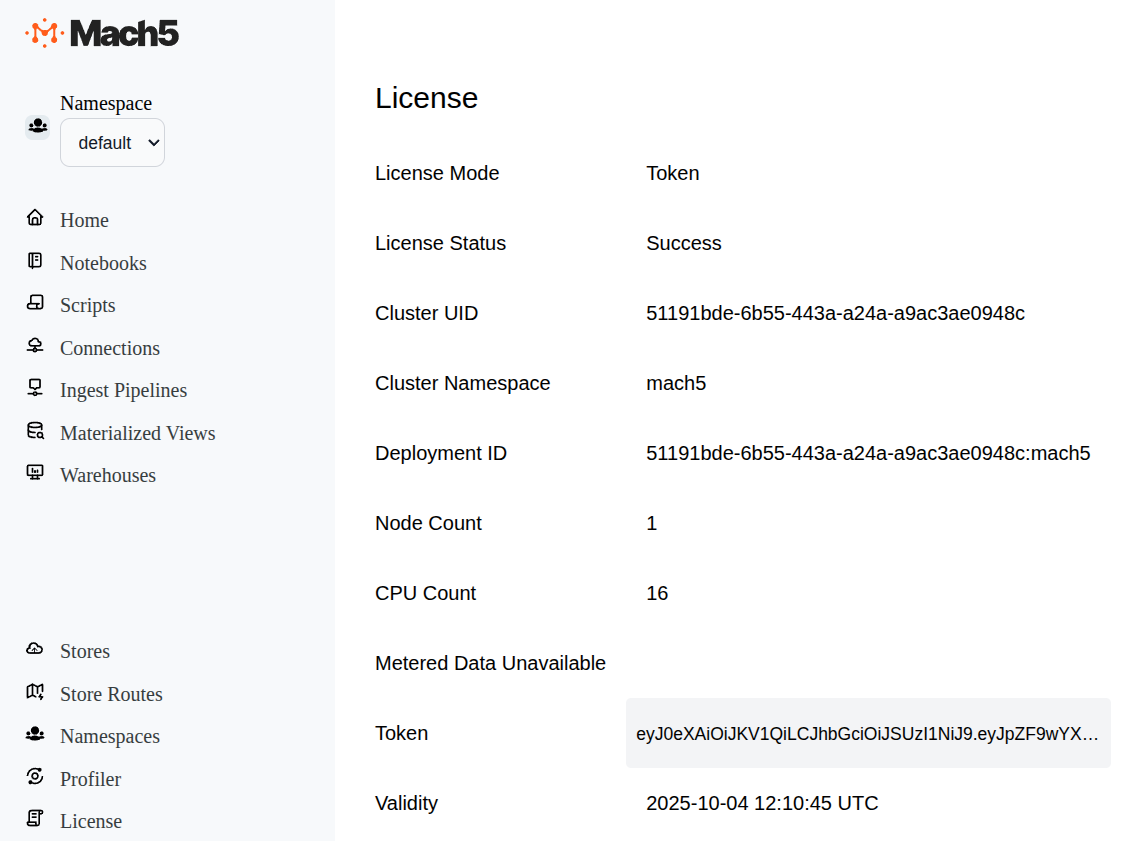1133x841 pixels.
Task: Click the Store Routes map icon
Action: [x=35, y=692]
